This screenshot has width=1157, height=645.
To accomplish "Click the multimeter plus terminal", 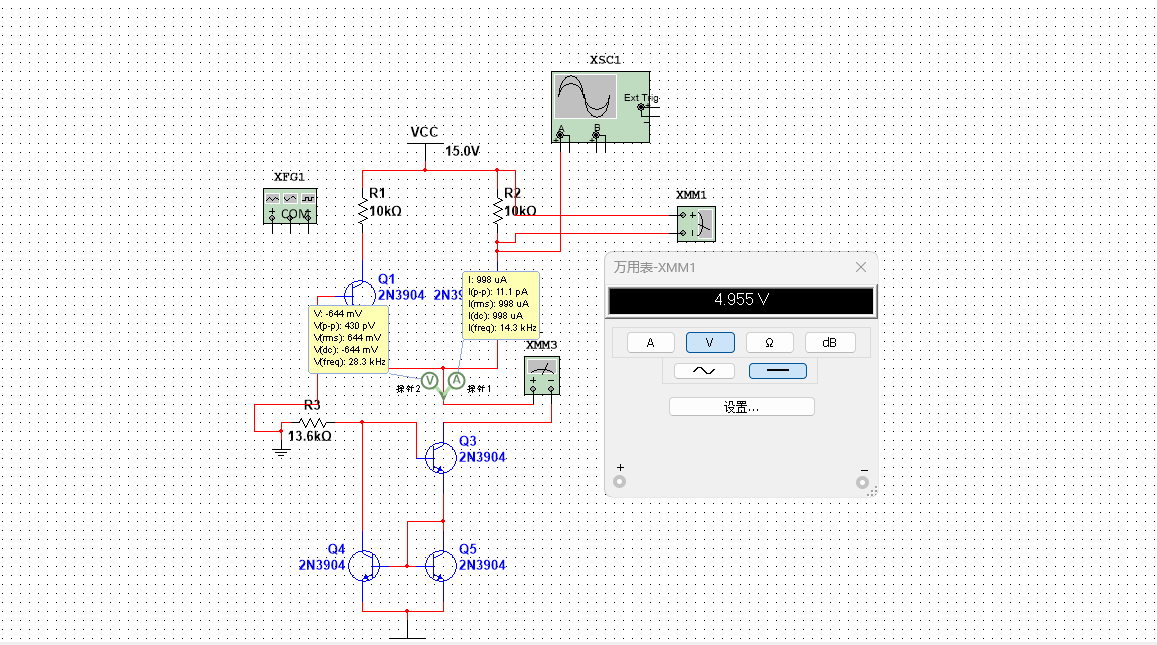I will (620, 481).
